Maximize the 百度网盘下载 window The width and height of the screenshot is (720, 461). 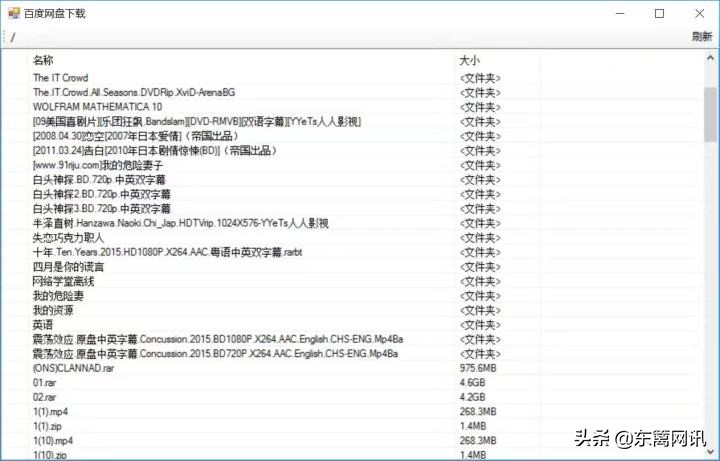(659, 13)
